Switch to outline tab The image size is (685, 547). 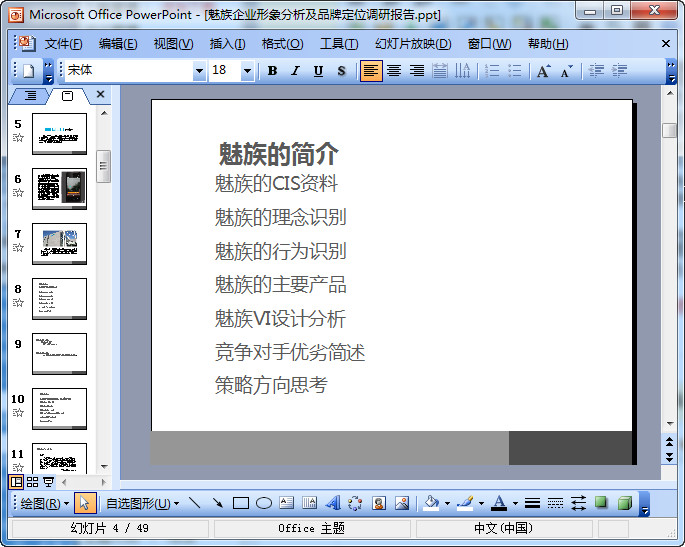30,95
